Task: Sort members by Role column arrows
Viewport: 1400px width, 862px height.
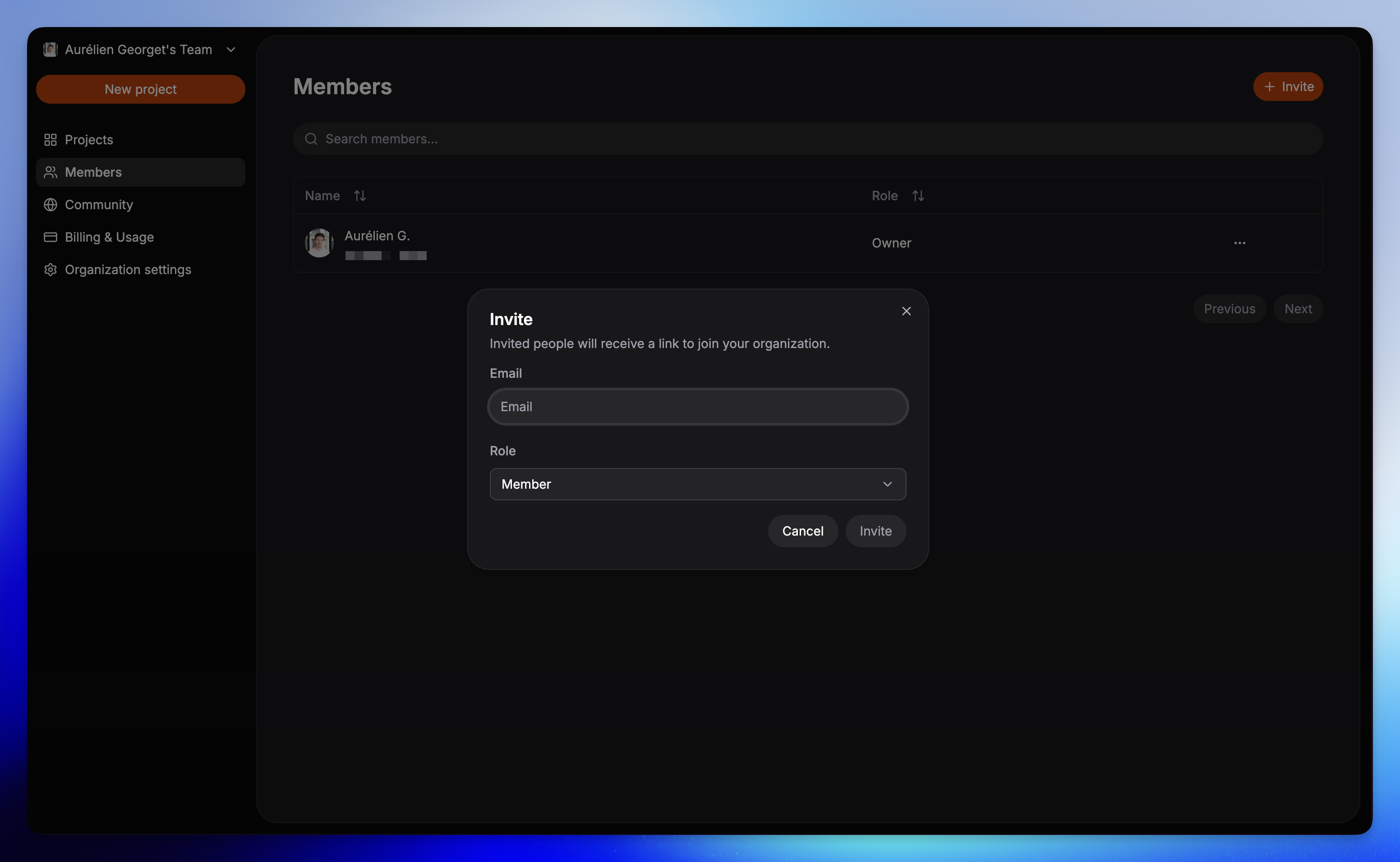Action: (917, 196)
